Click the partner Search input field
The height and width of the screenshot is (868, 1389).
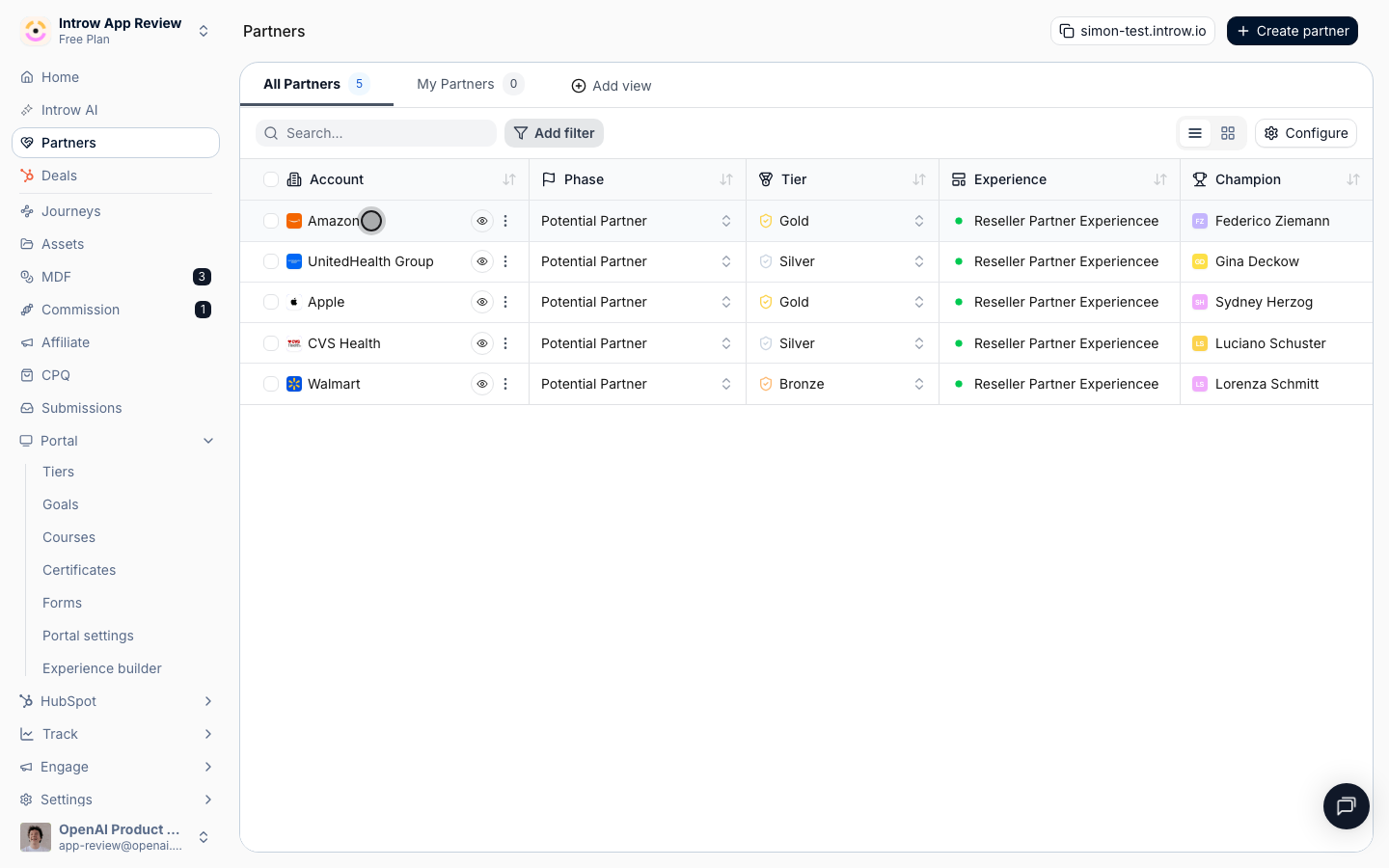pyautogui.click(x=376, y=133)
